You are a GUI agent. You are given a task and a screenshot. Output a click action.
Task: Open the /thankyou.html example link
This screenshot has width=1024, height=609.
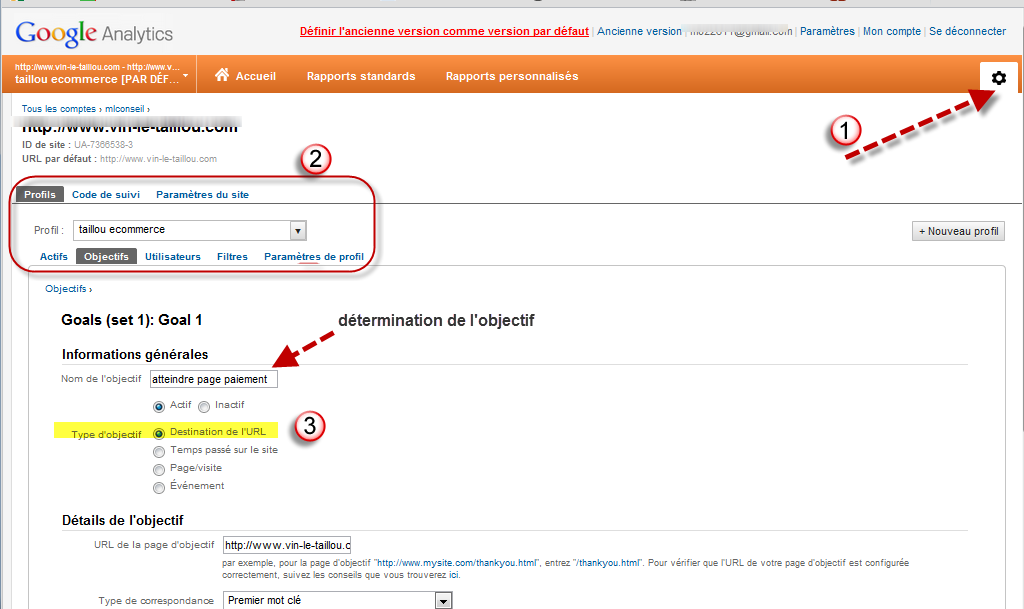coord(609,563)
